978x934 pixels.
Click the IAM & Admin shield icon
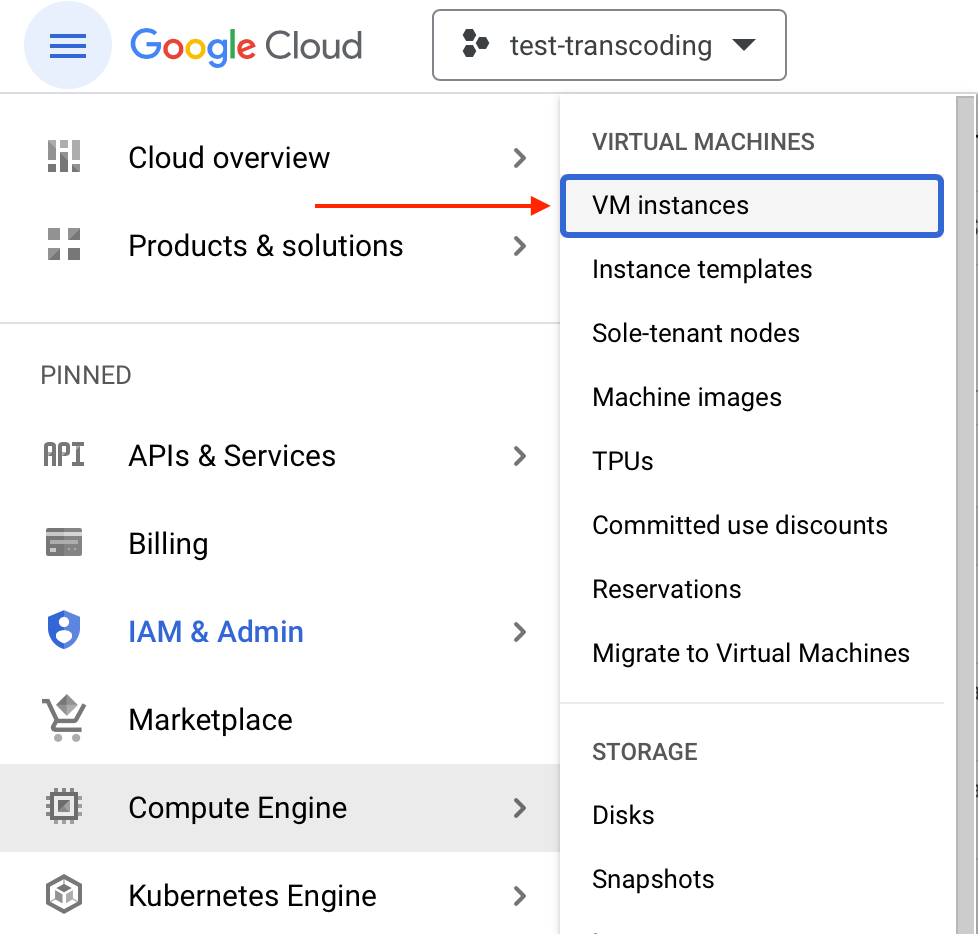pyautogui.click(x=64, y=630)
